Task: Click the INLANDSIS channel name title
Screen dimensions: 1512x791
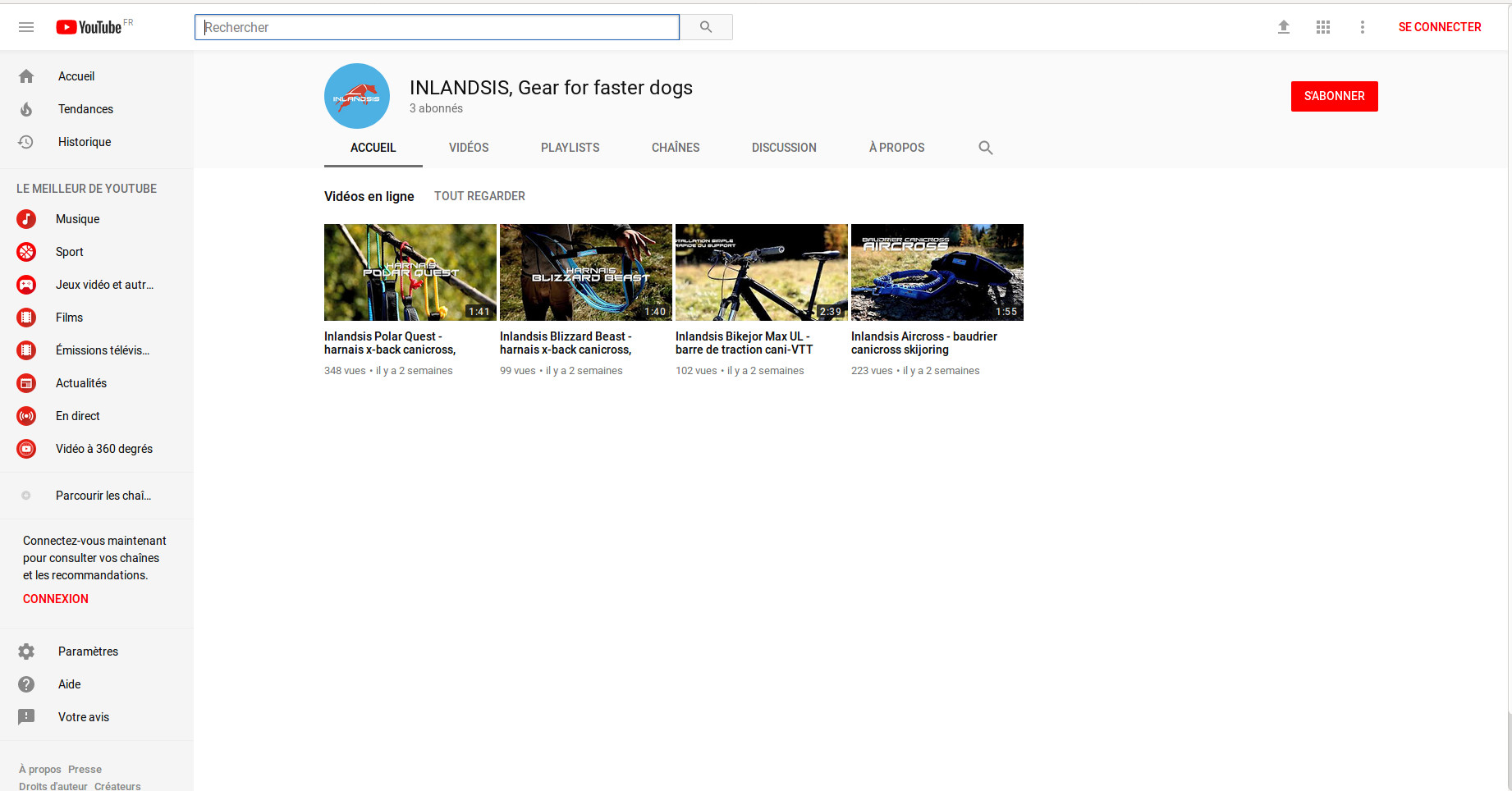Action: pos(551,88)
